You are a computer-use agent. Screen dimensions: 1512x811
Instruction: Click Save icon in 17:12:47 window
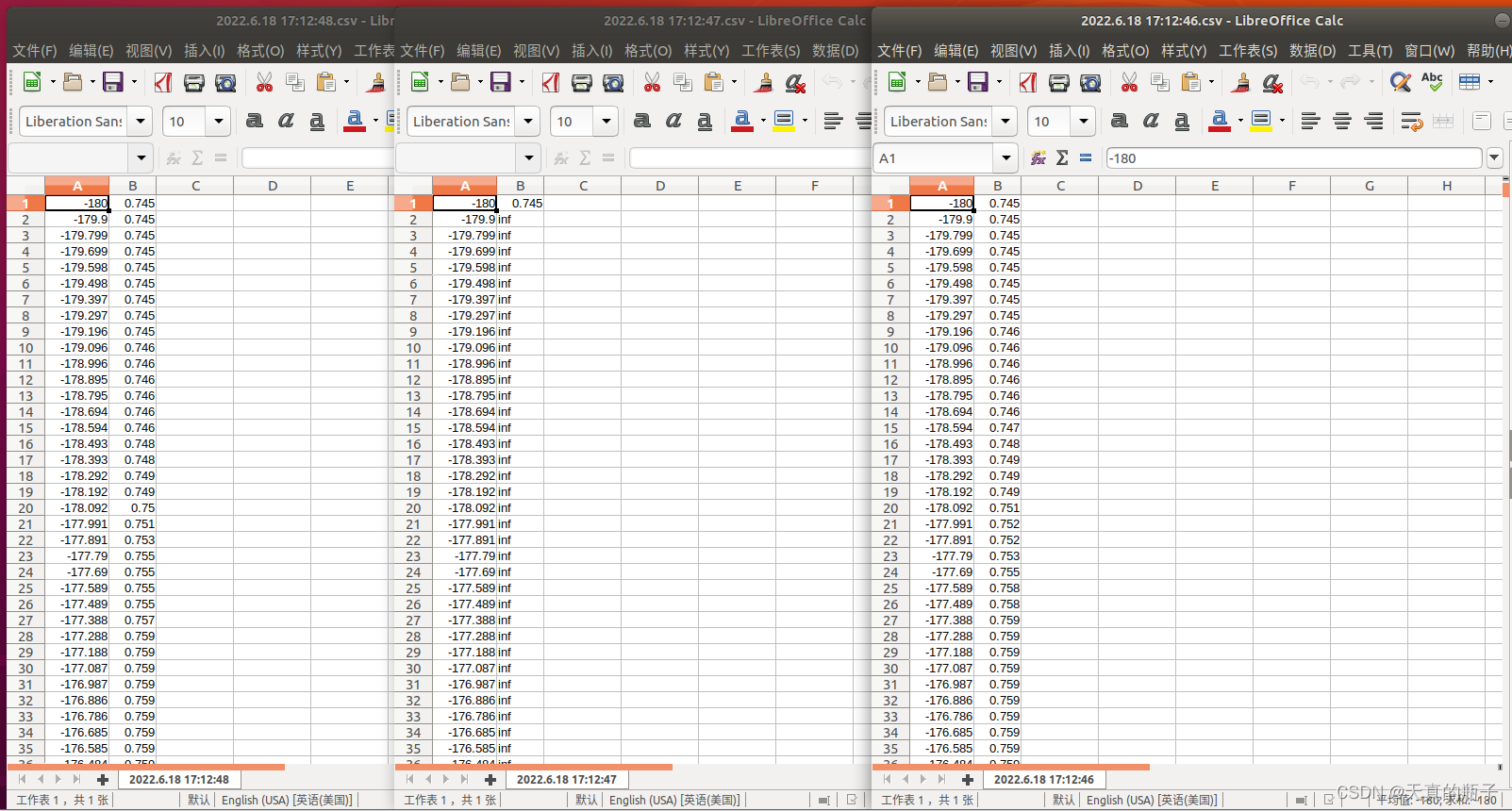point(501,82)
